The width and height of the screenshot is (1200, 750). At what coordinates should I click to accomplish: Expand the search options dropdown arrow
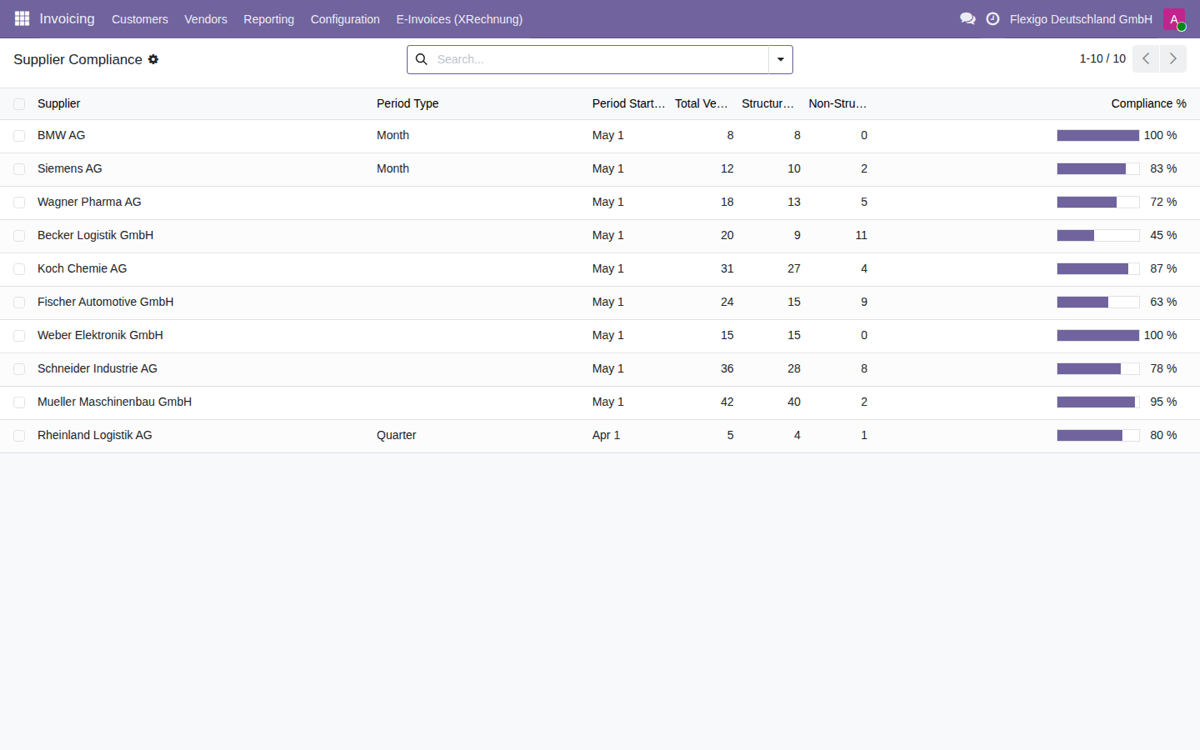point(781,60)
